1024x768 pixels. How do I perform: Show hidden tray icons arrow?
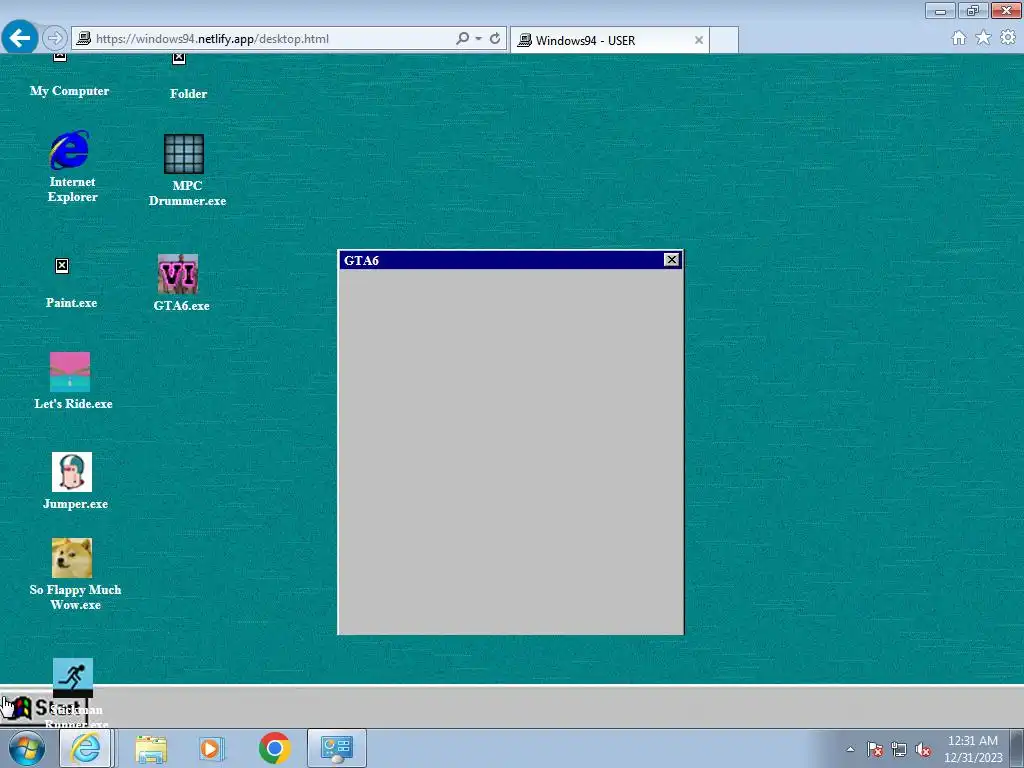tap(850, 749)
